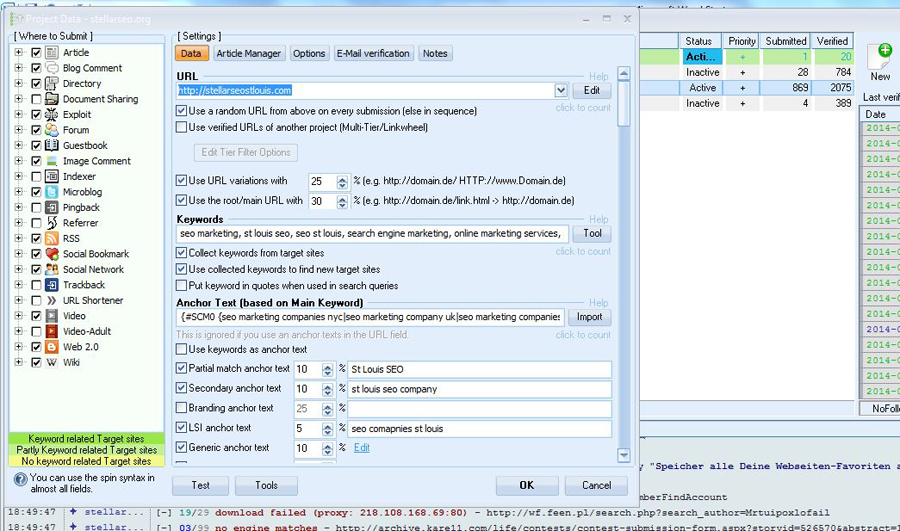Expand the Guestbook tree node

19,146
